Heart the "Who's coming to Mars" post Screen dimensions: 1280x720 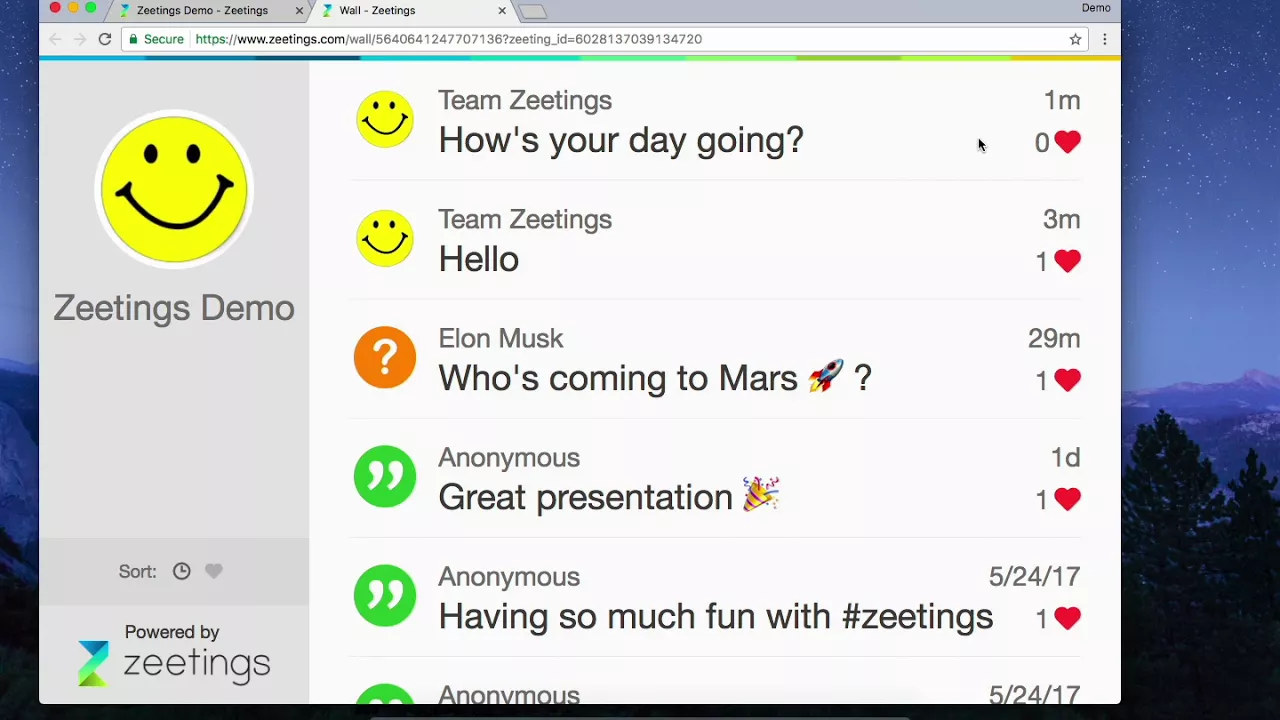tap(1067, 380)
